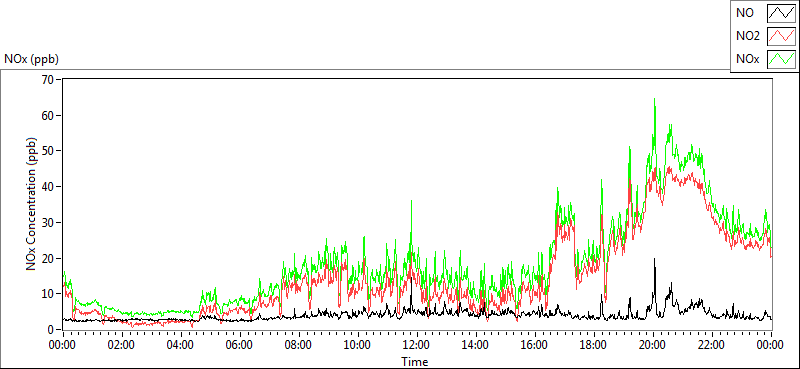The height and width of the screenshot is (369, 800).
Task: Click the 10:00 time axis label
Action: (358, 345)
